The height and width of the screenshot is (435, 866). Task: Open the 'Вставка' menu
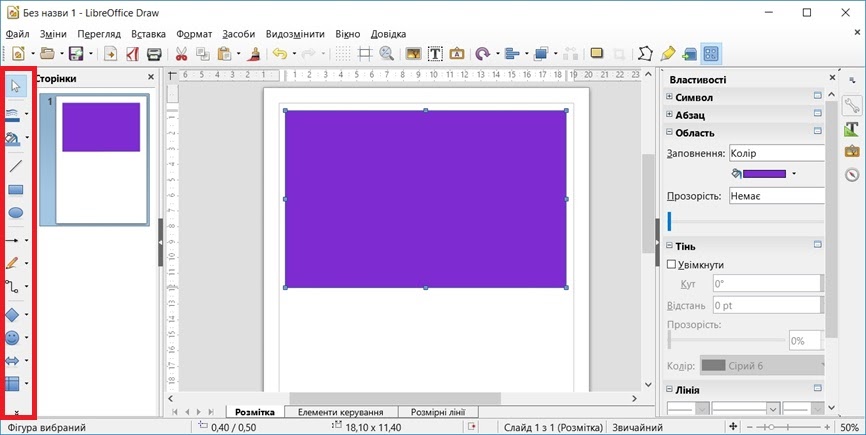click(x=148, y=33)
